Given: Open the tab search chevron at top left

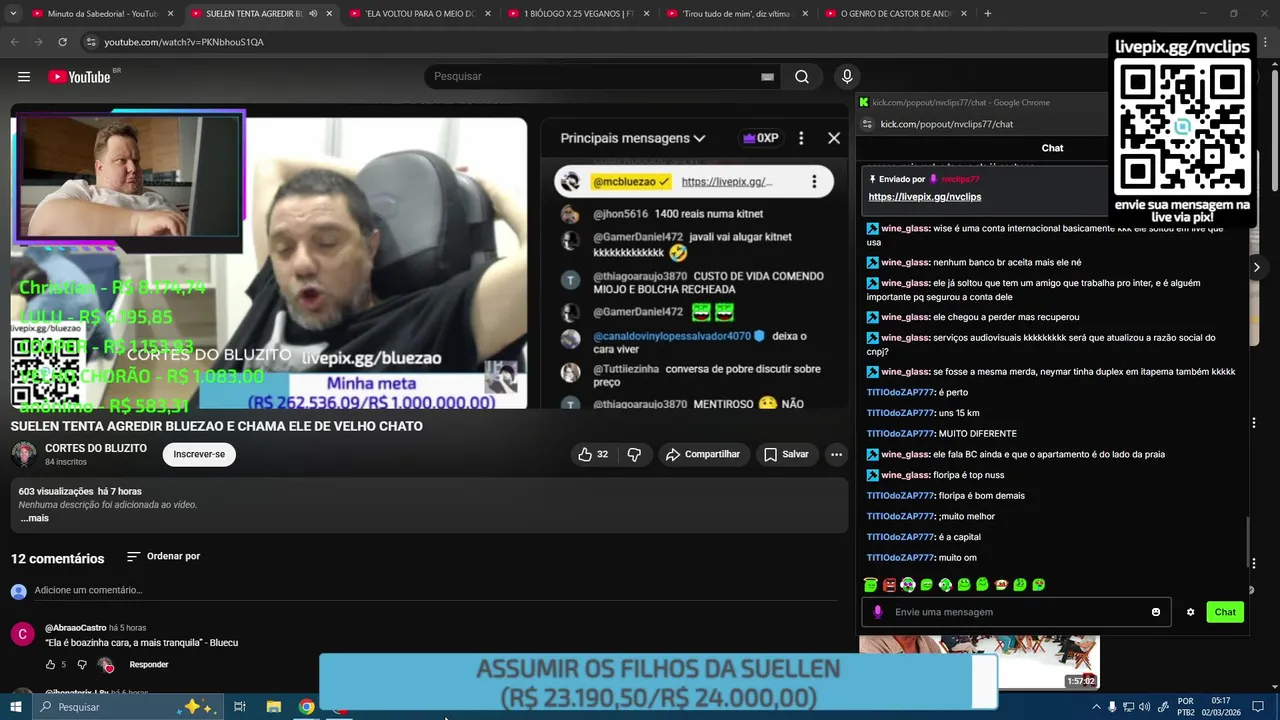Looking at the screenshot, I should point(13,14).
